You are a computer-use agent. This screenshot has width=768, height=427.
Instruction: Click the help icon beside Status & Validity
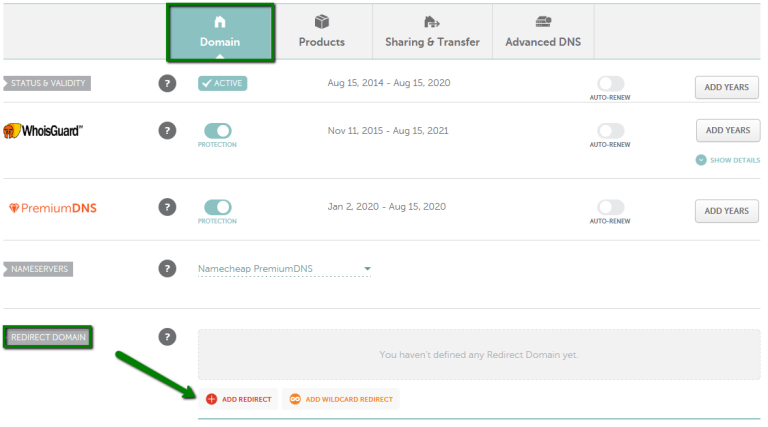tap(168, 84)
